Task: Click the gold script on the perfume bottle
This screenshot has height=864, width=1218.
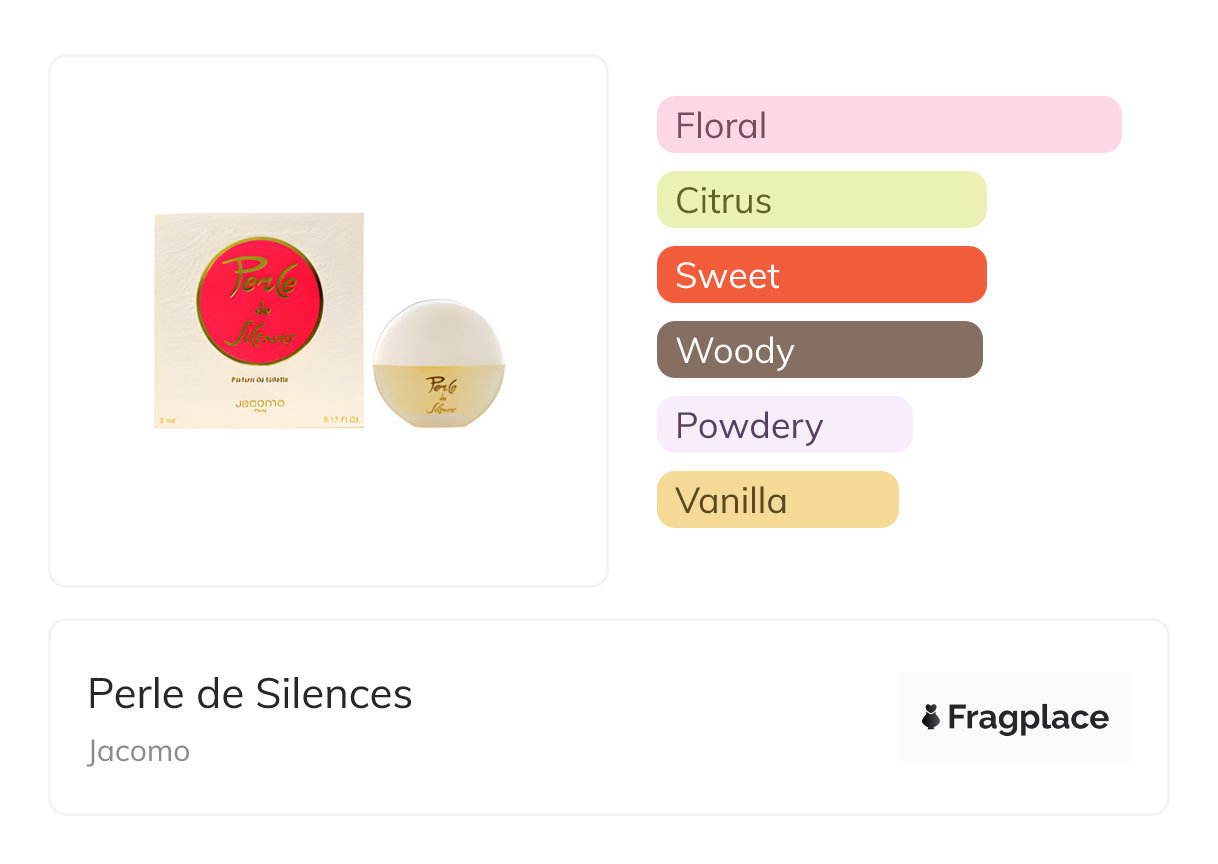Action: click(441, 394)
